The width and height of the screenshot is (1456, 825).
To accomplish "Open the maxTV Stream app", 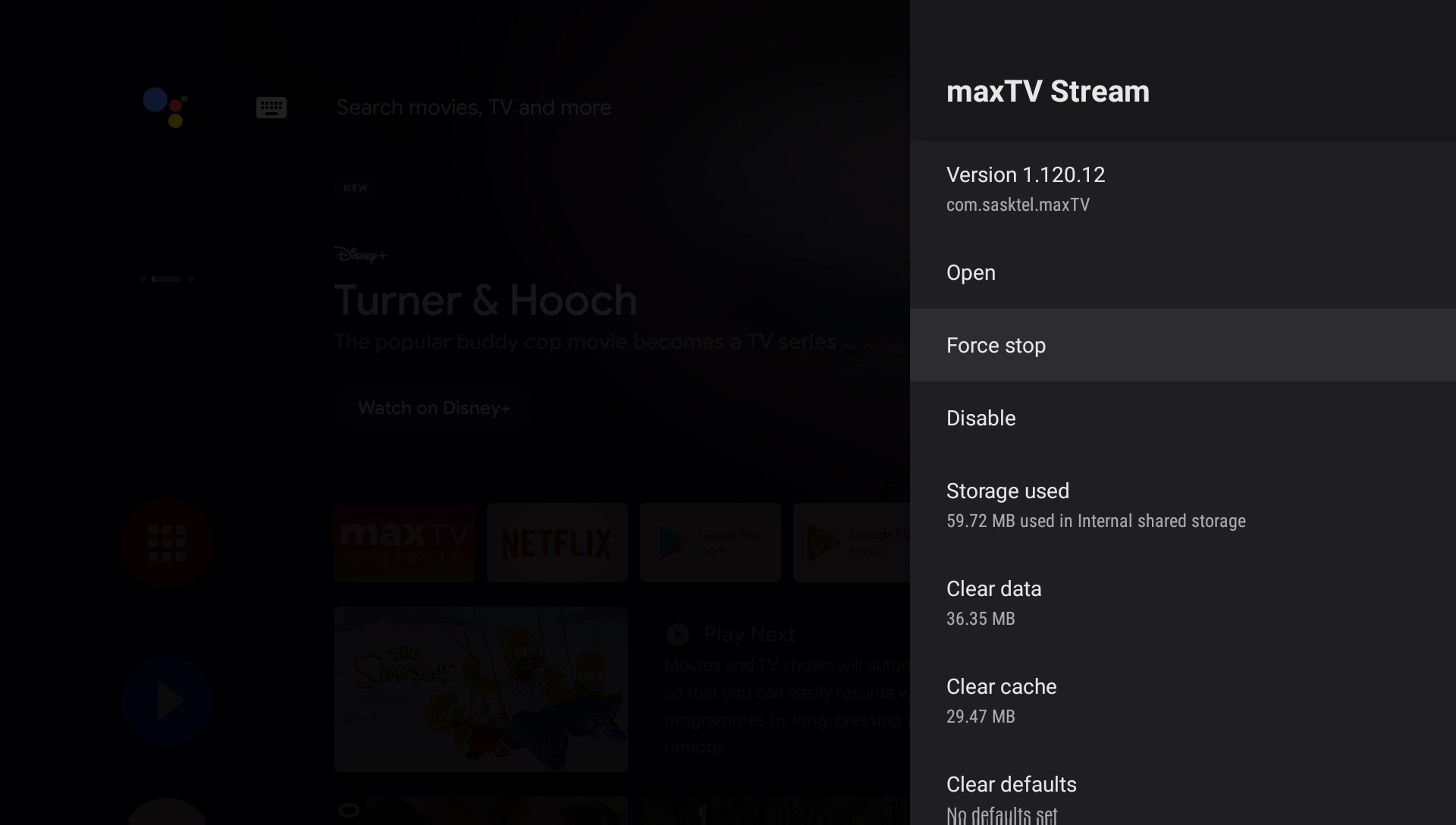I will point(971,273).
